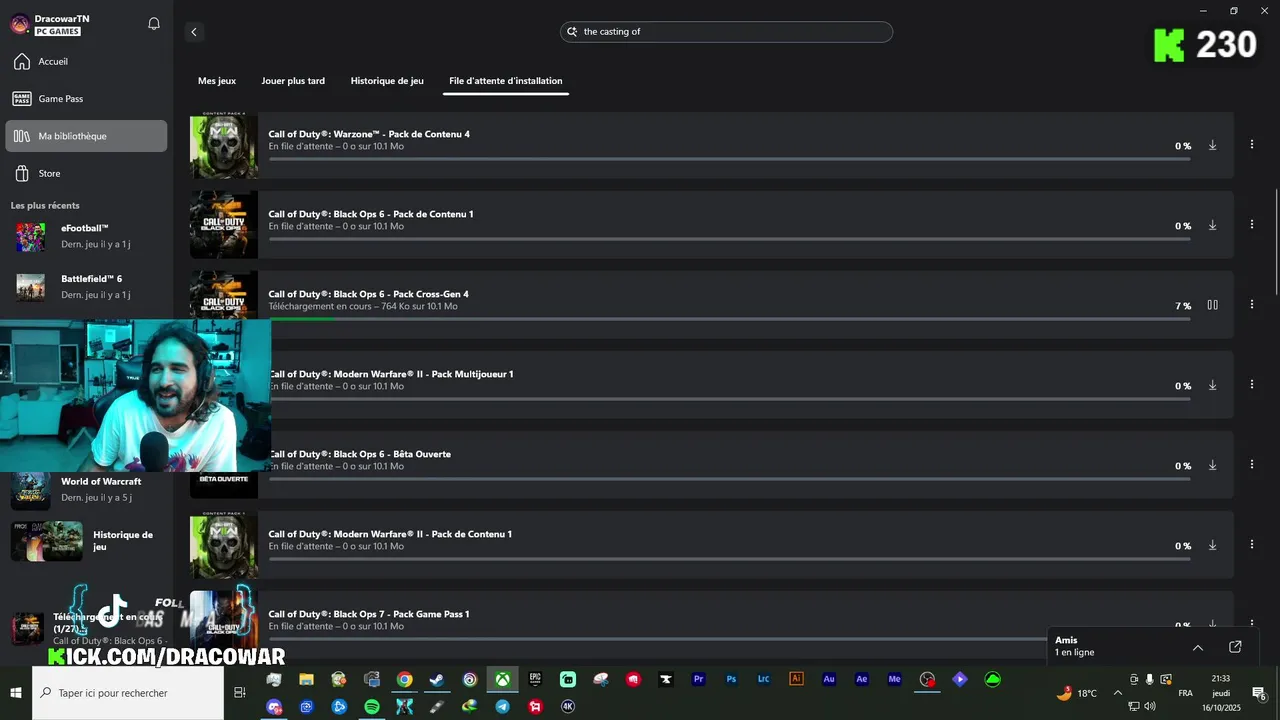Screen dimensions: 1280x720
Task: Open the DracowarTN profile avatar
Action: coord(20,24)
